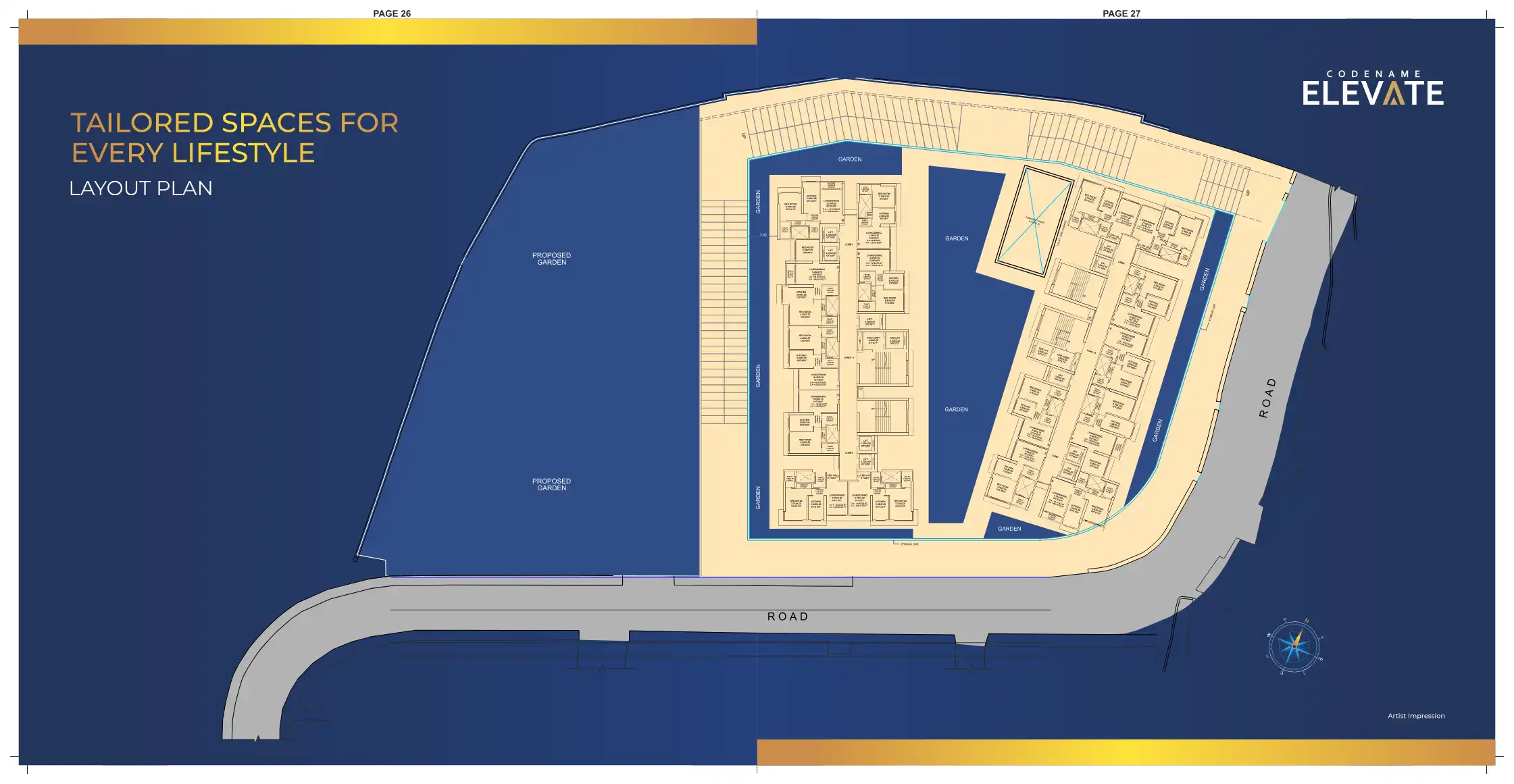The height and width of the screenshot is (784, 1514).
Task: Click the compass rose icon
Action: coord(1295,646)
